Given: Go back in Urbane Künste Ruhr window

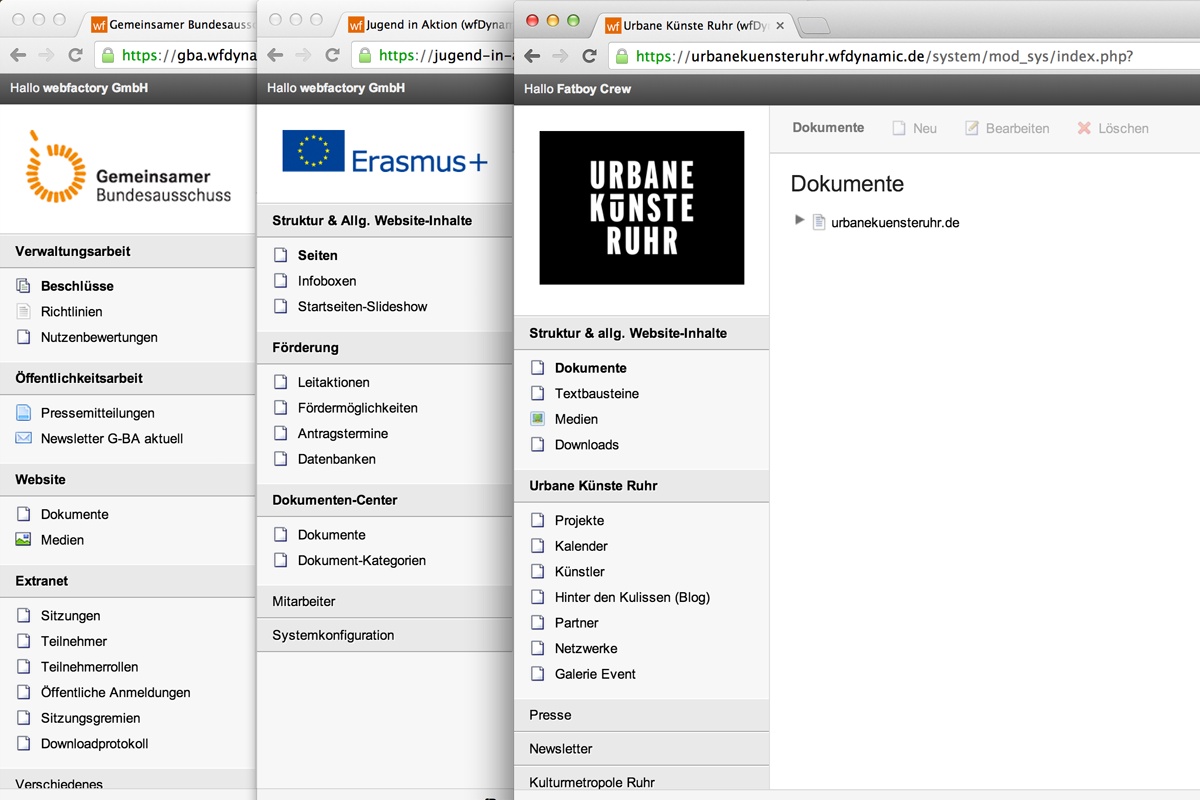Looking at the screenshot, I should (x=532, y=56).
